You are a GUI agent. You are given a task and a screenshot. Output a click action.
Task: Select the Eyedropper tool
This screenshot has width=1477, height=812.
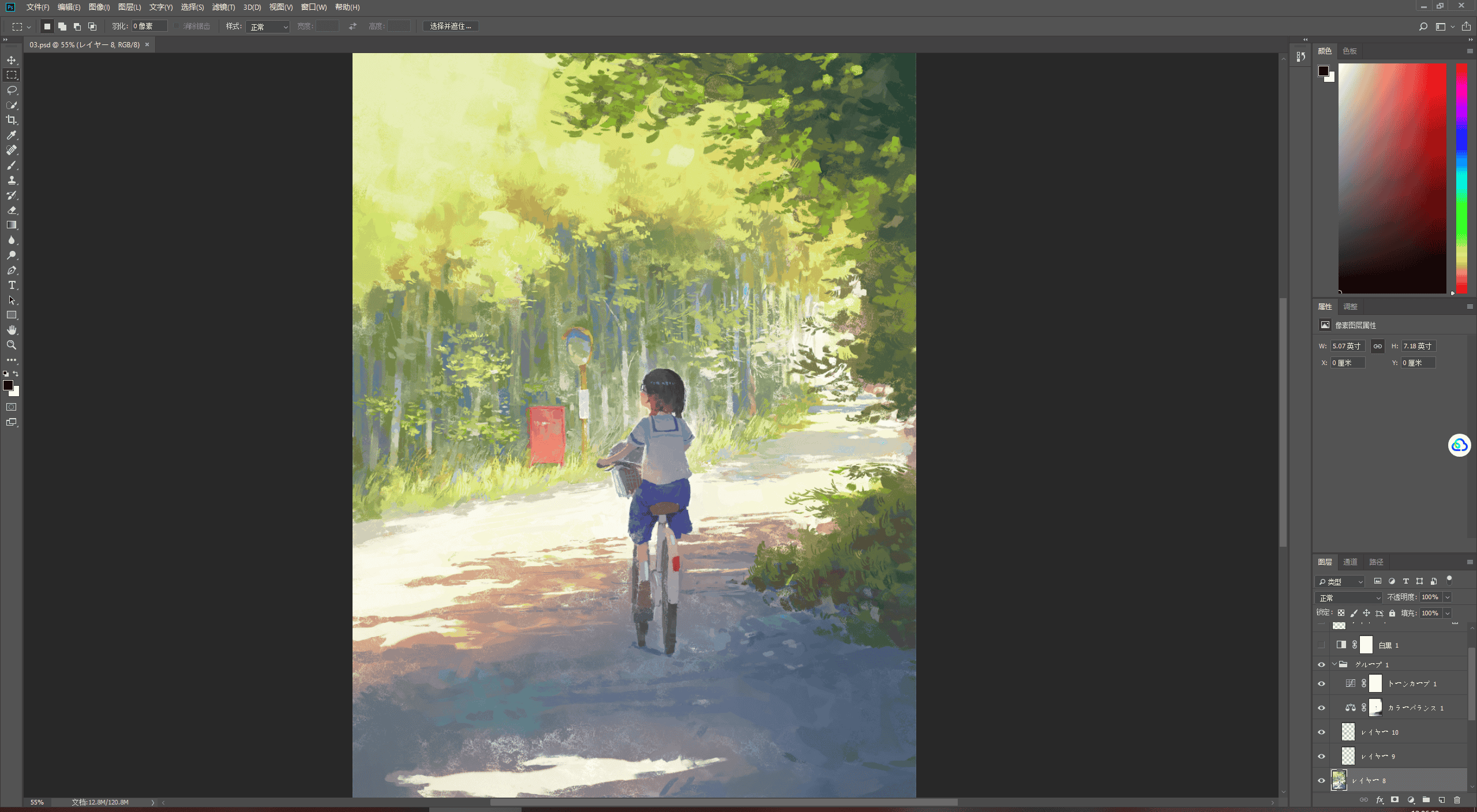click(12, 135)
